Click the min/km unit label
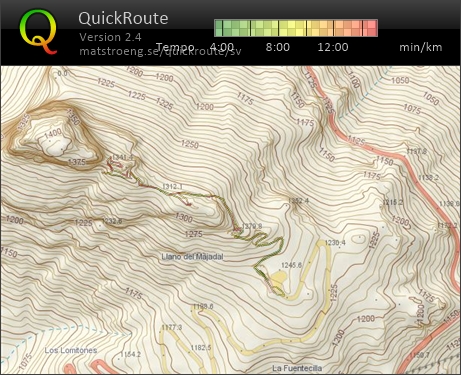The width and height of the screenshot is (461, 375). point(421,47)
